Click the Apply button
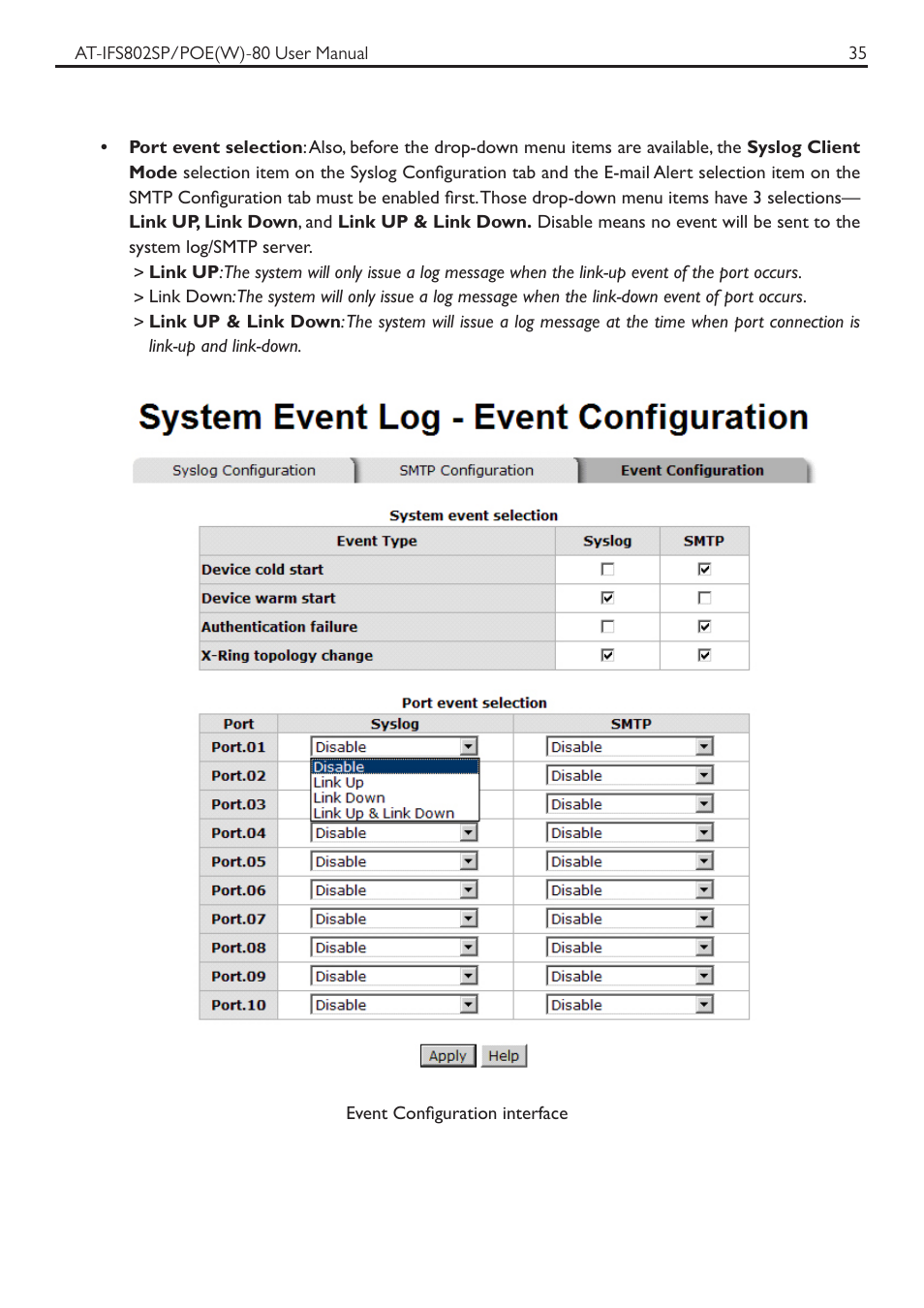Image resolution: width=924 pixels, height=1308 pixels. pos(447,1055)
